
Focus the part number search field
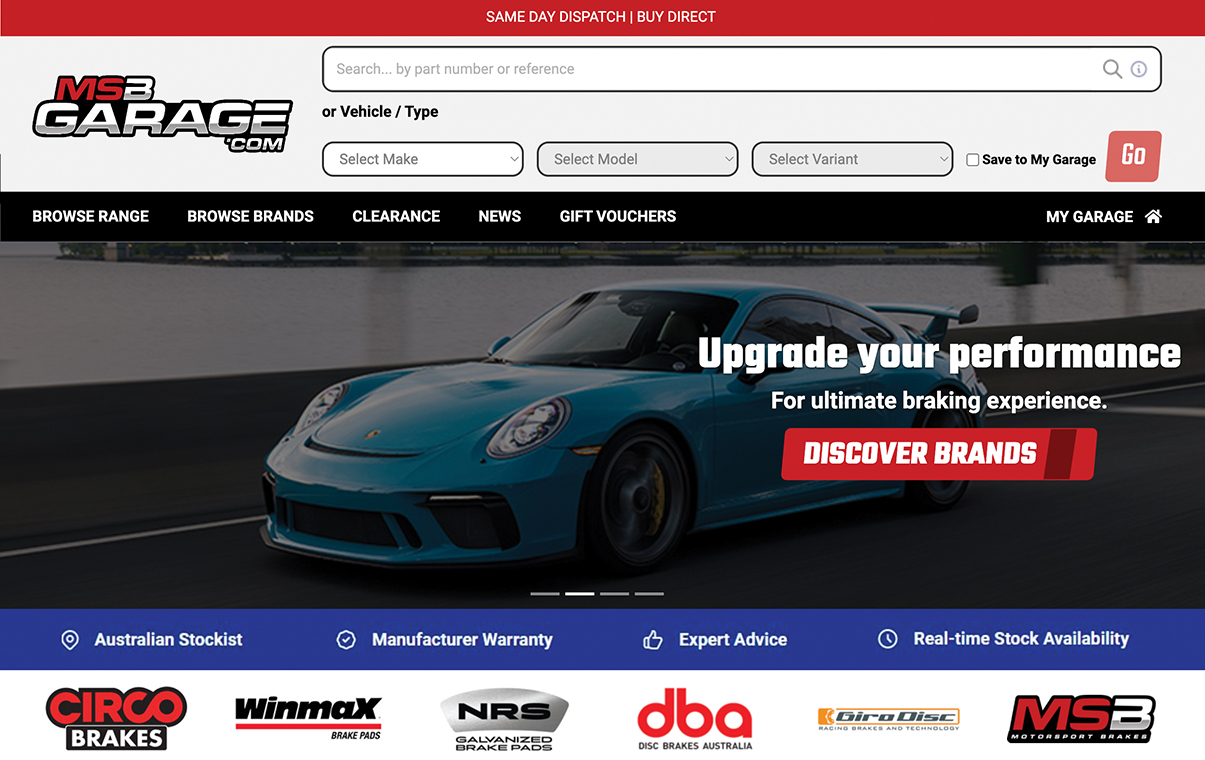pos(742,69)
